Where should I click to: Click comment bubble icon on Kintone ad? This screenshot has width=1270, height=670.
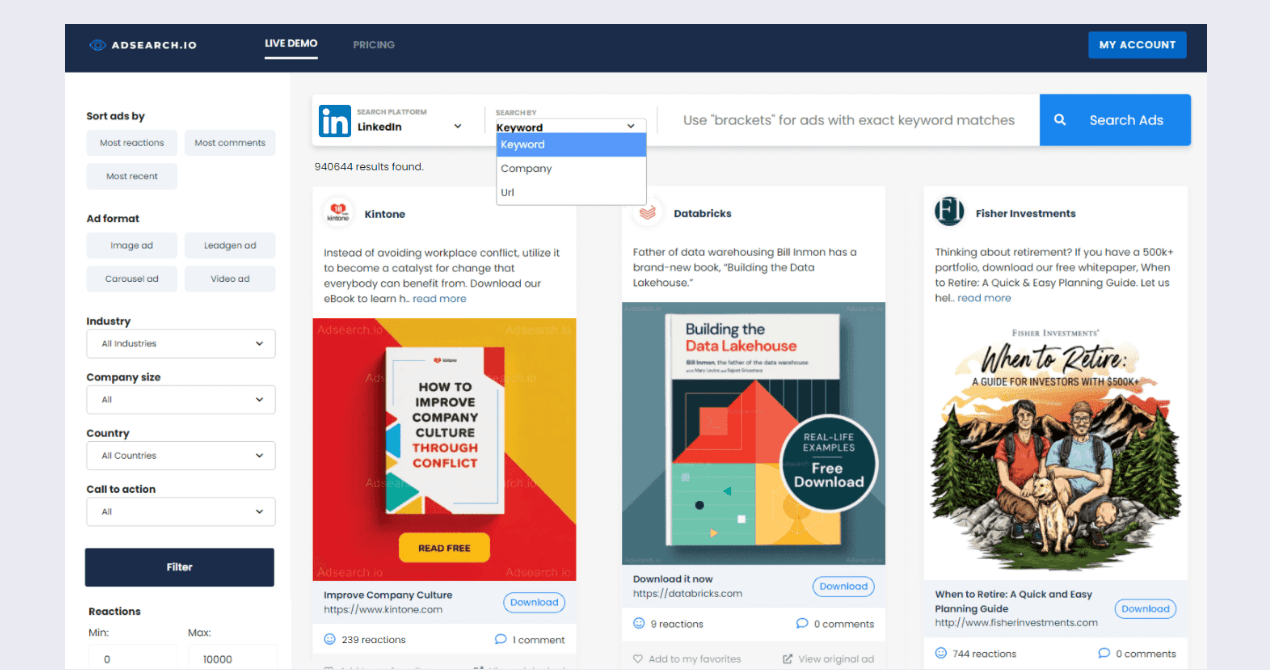coord(501,639)
